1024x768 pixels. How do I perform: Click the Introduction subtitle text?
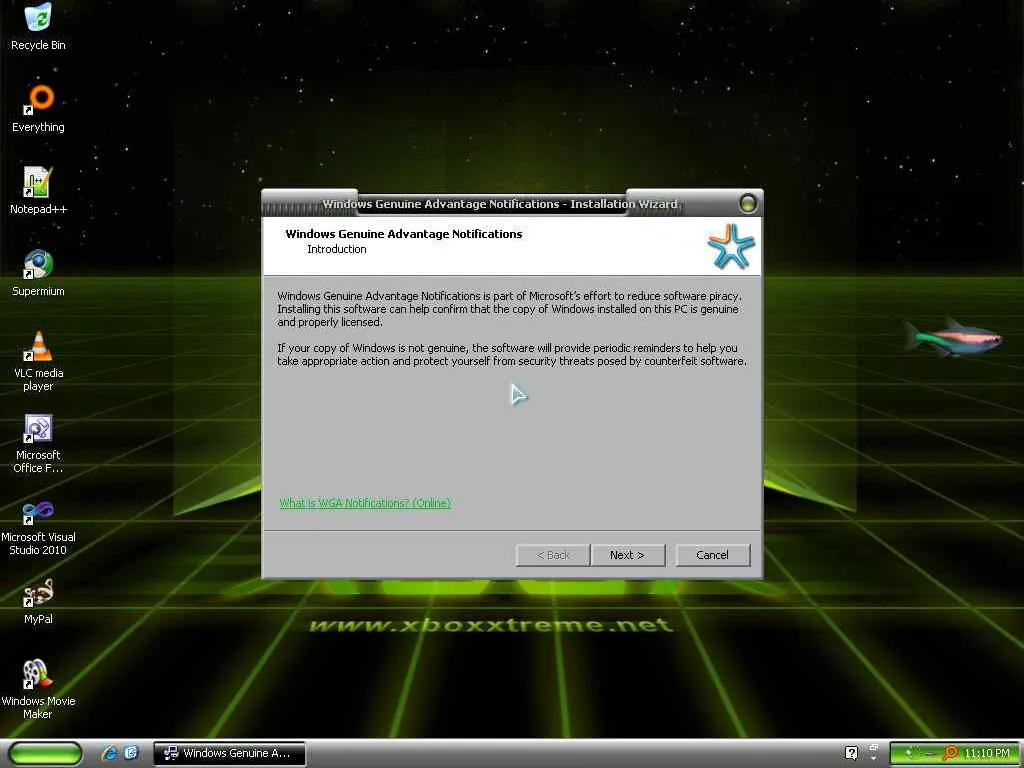(336, 249)
